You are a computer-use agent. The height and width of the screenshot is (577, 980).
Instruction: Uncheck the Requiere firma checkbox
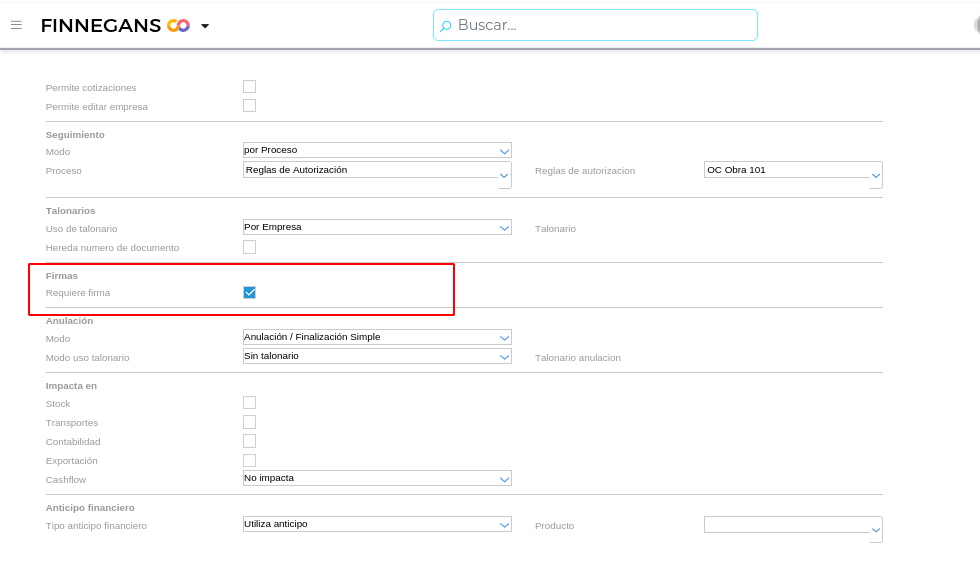pos(249,292)
